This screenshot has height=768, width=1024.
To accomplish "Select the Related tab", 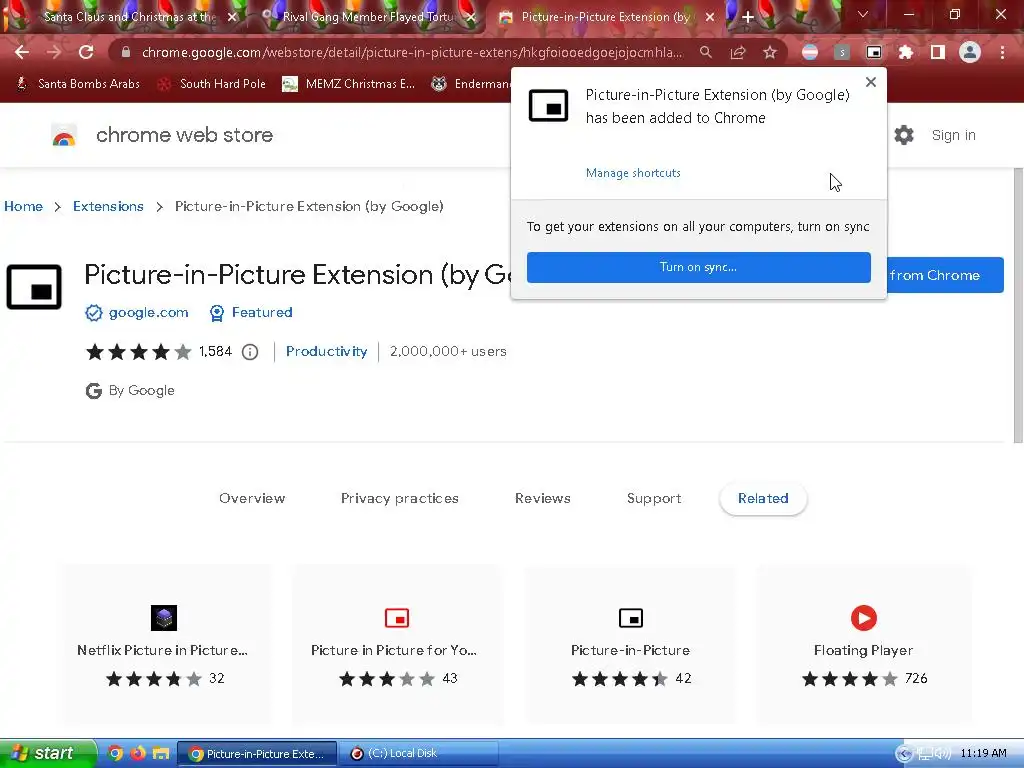I will [763, 498].
